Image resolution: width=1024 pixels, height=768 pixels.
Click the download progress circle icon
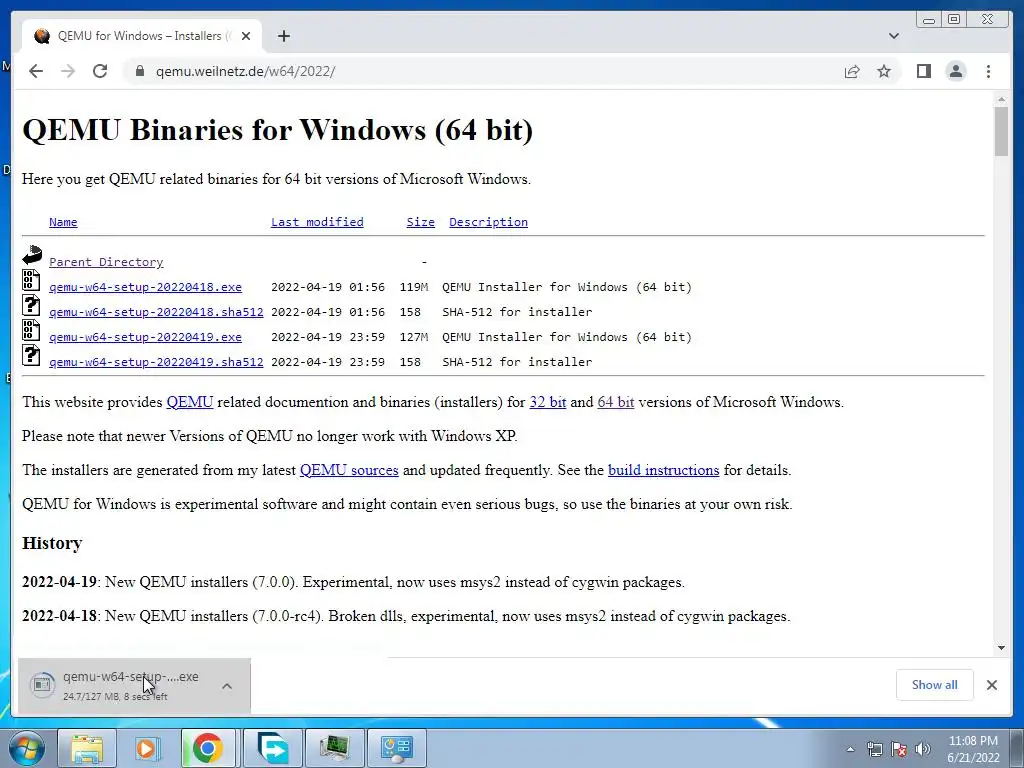point(42,684)
